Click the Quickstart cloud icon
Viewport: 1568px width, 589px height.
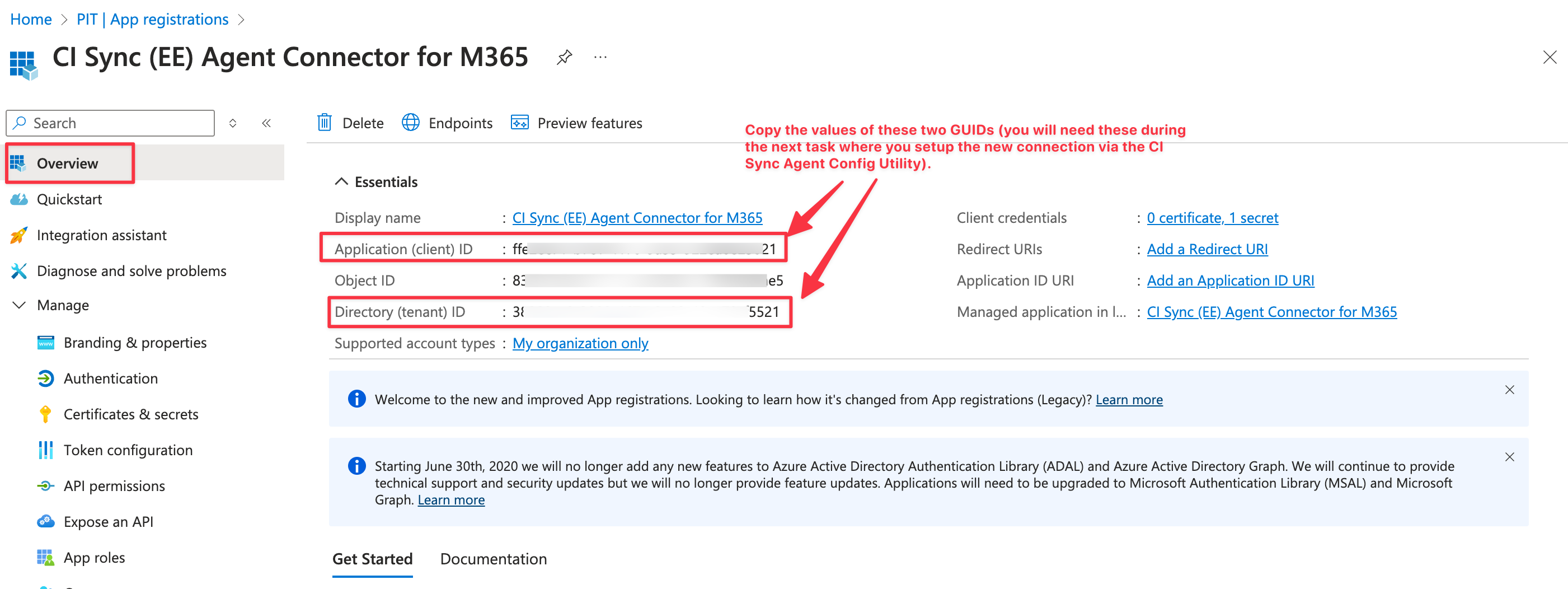click(x=19, y=199)
